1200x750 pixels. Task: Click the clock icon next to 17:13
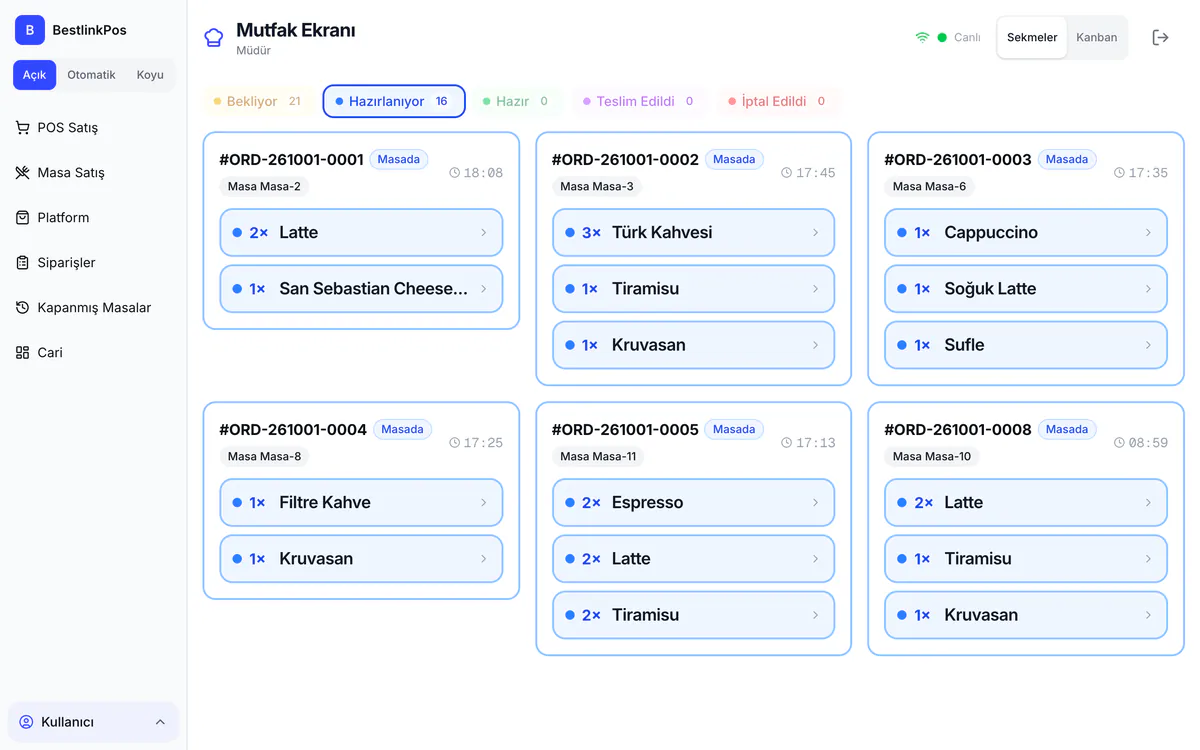[x=787, y=443]
